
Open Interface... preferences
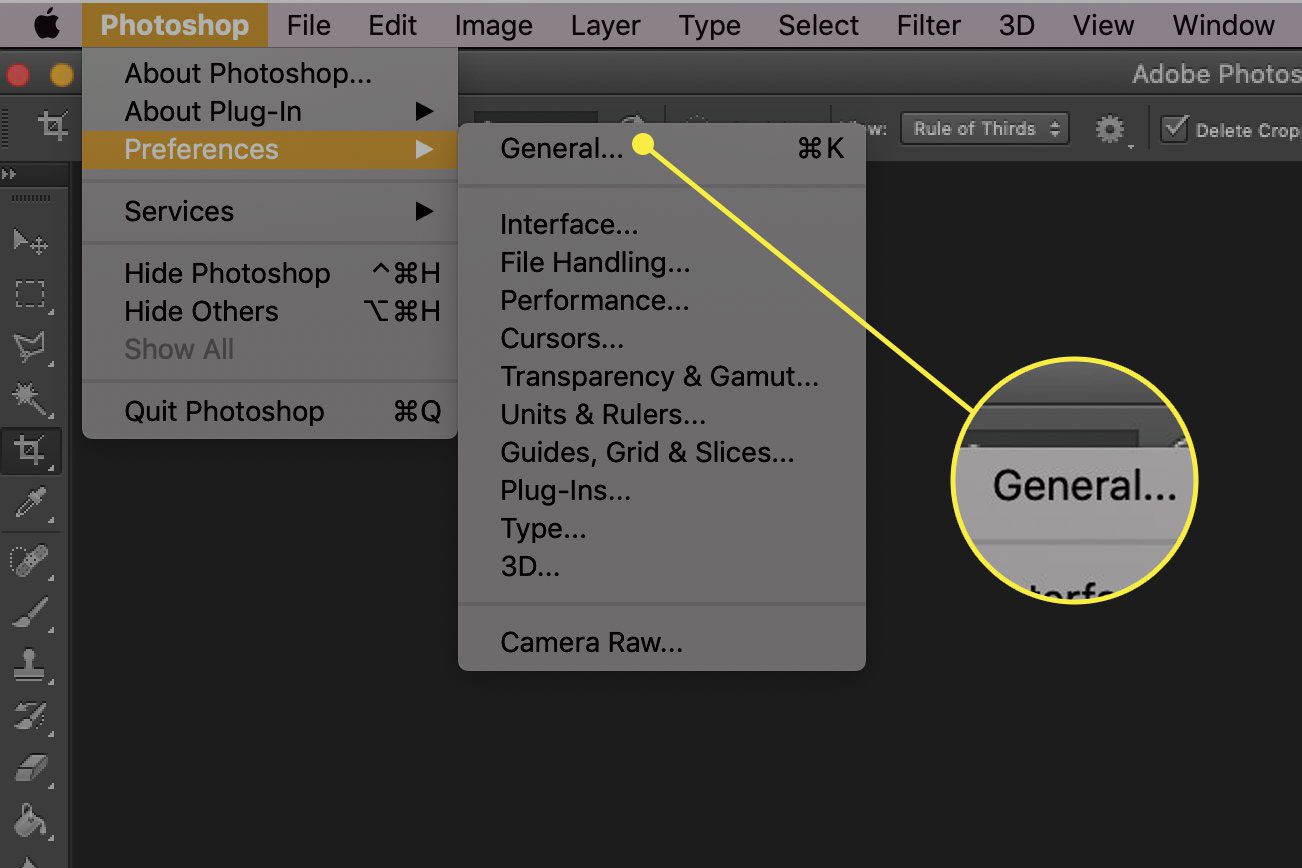click(x=661, y=224)
